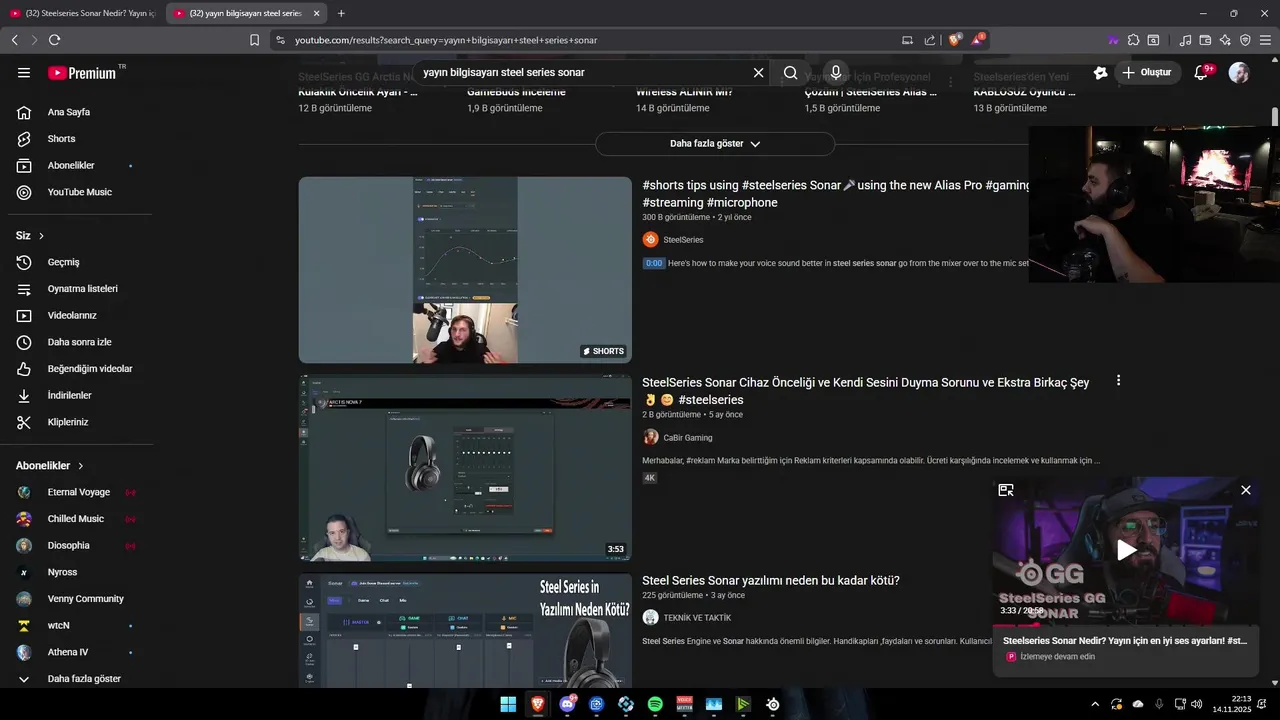This screenshot has width=1280, height=720.
Task: Close the miniplayer
Action: click(1246, 490)
